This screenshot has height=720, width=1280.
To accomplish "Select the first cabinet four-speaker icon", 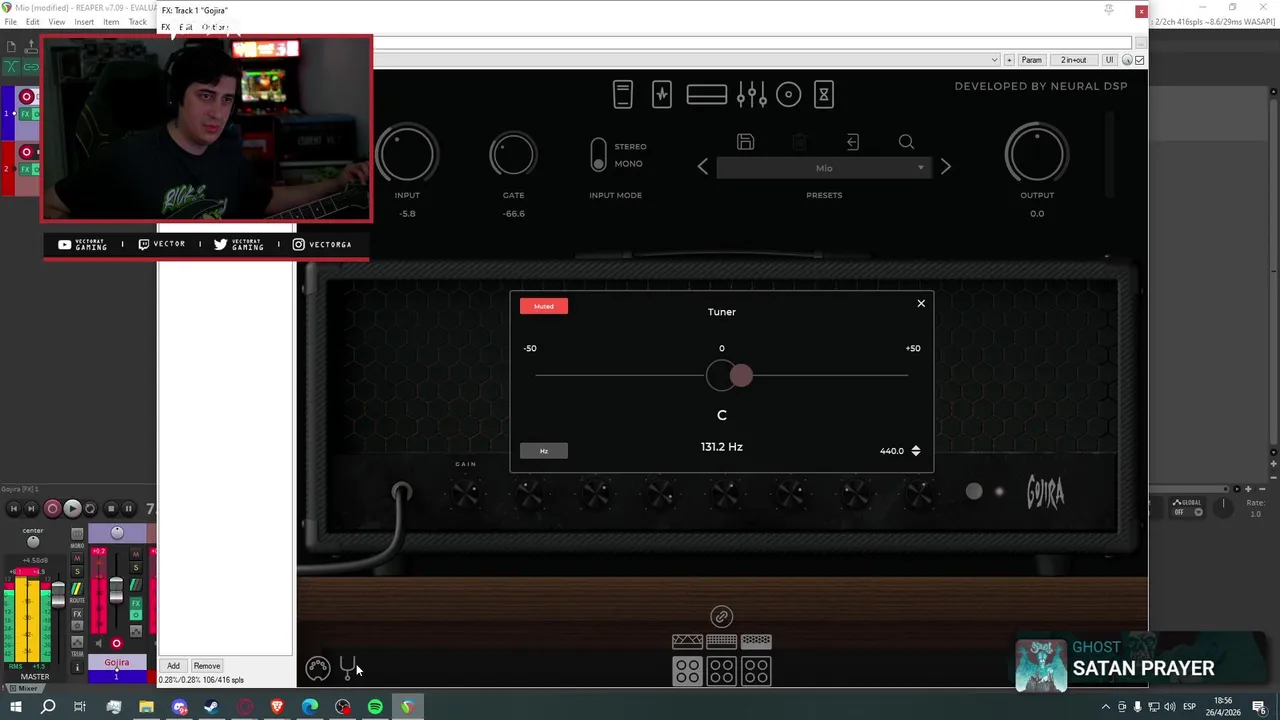I will tap(687, 671).
